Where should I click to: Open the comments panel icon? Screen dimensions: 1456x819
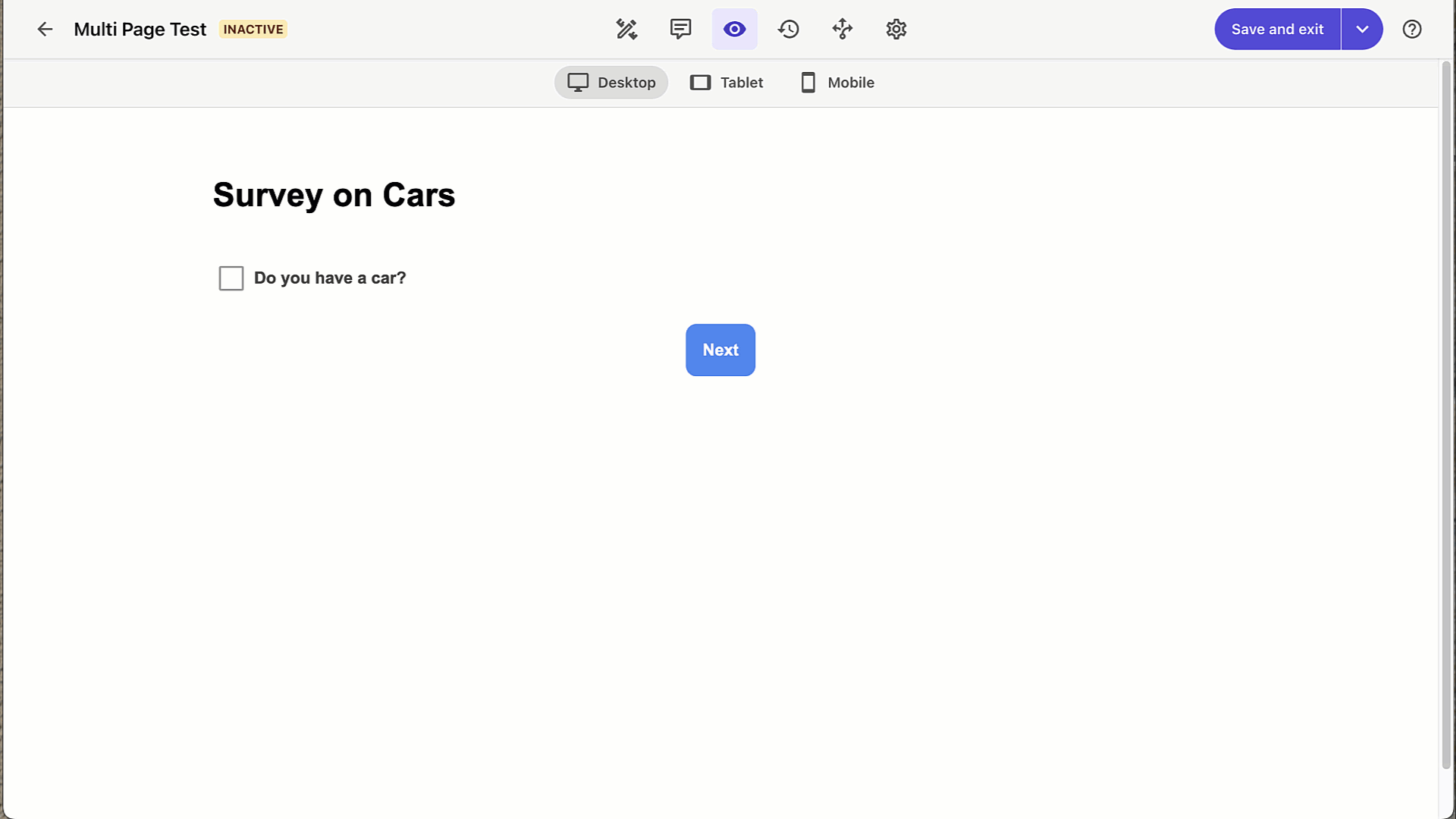tap(680, 29)
